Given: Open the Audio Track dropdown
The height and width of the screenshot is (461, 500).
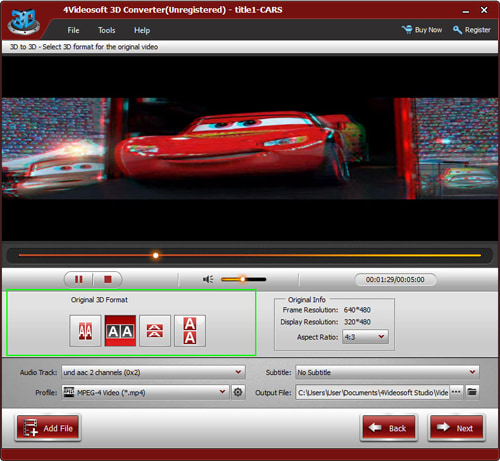Looking at the screenshot, I should click(153, 372).
